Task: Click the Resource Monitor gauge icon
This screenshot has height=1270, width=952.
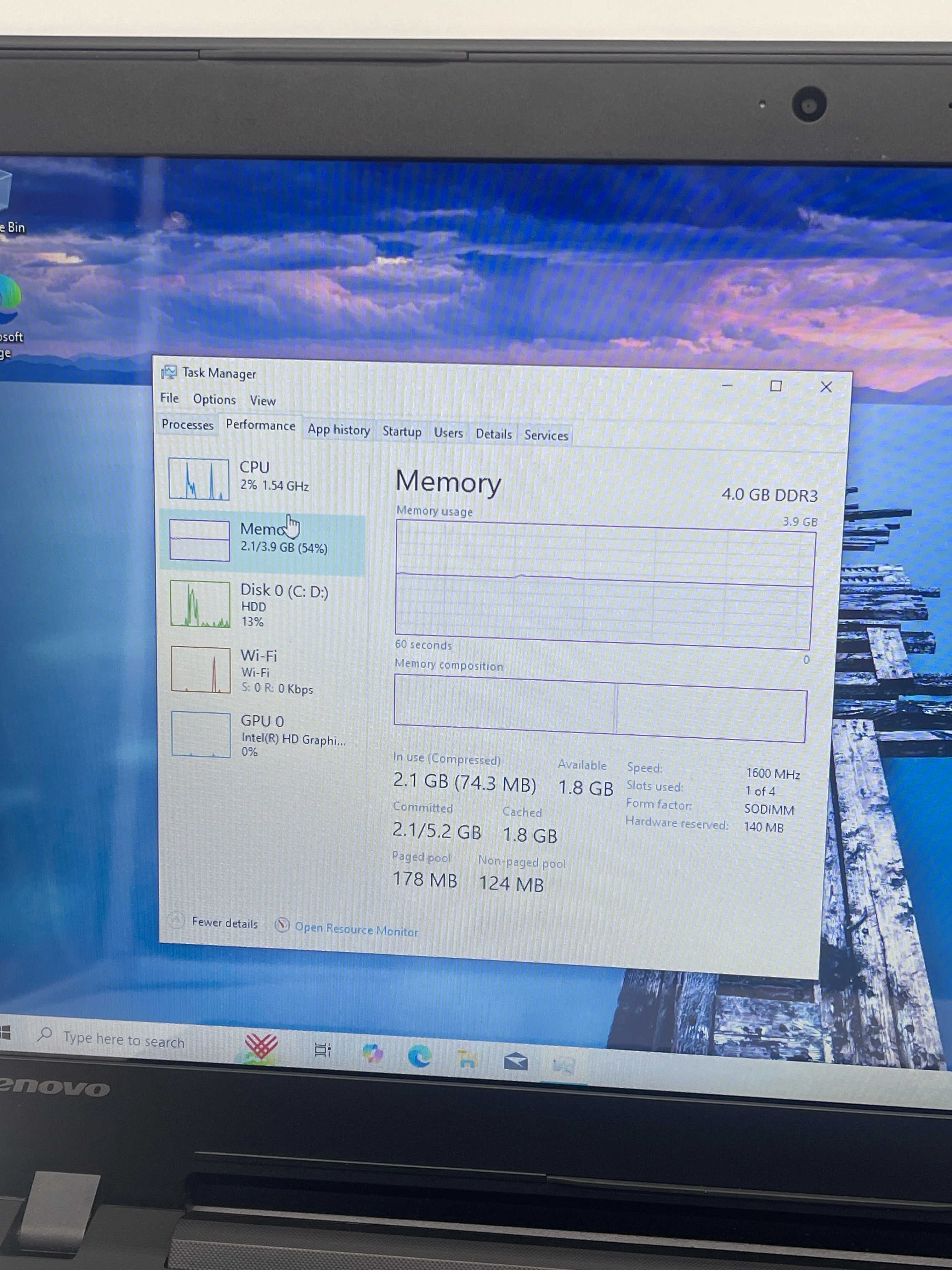Action: click(x=282, y=925)
